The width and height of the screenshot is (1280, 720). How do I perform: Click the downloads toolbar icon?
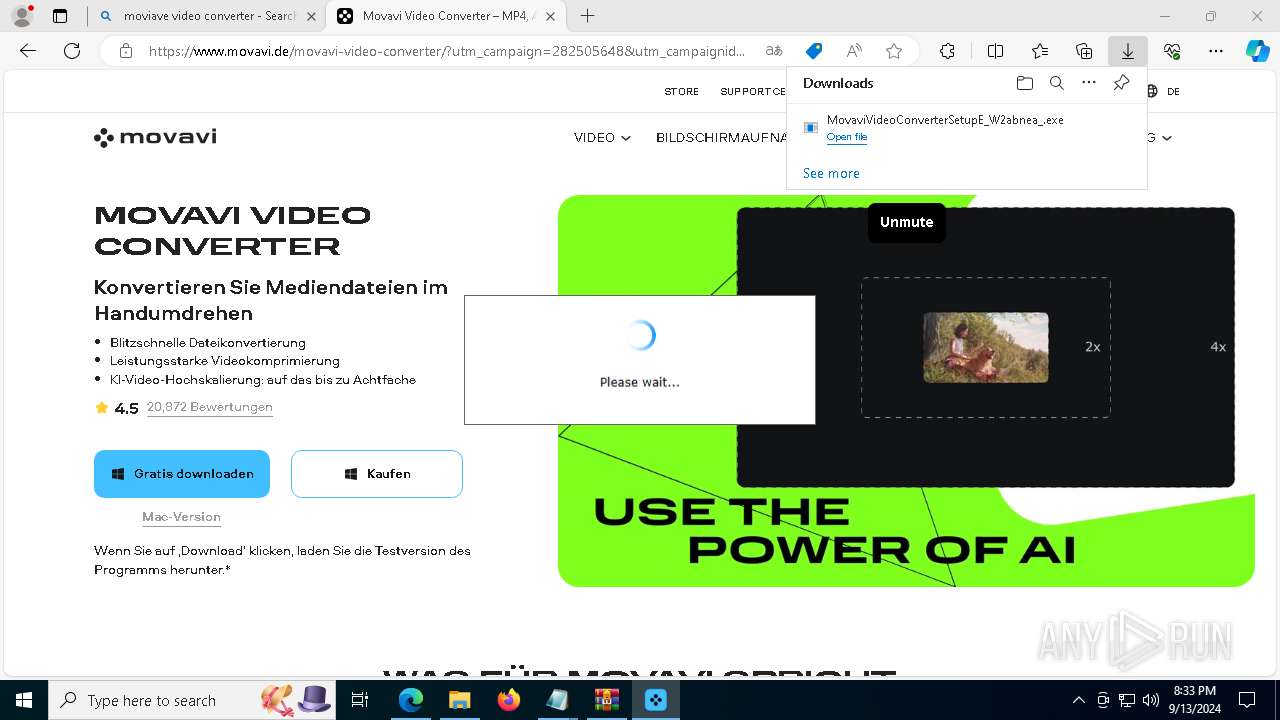click(1128, 51)
